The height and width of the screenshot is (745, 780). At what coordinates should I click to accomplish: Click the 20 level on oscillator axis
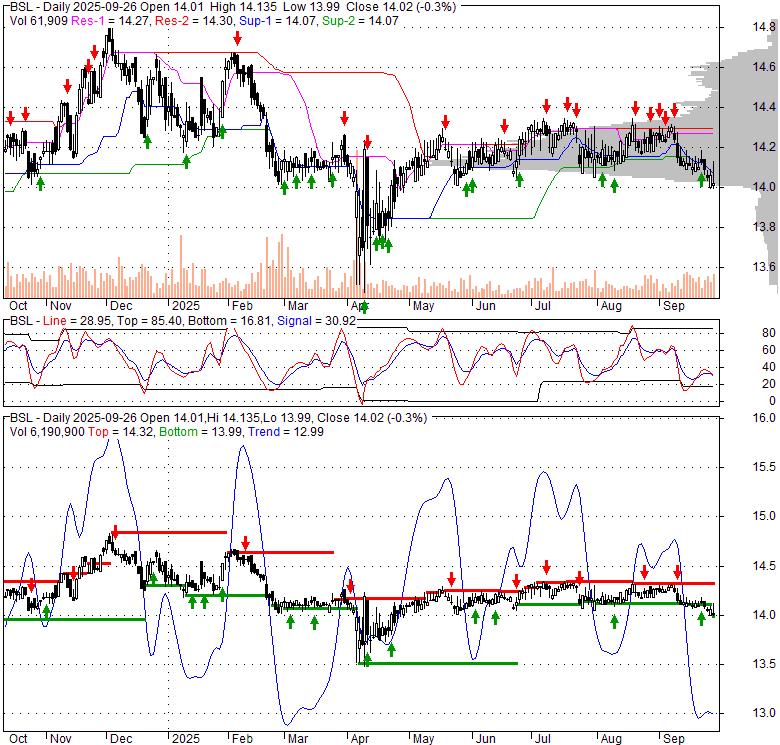769,383
